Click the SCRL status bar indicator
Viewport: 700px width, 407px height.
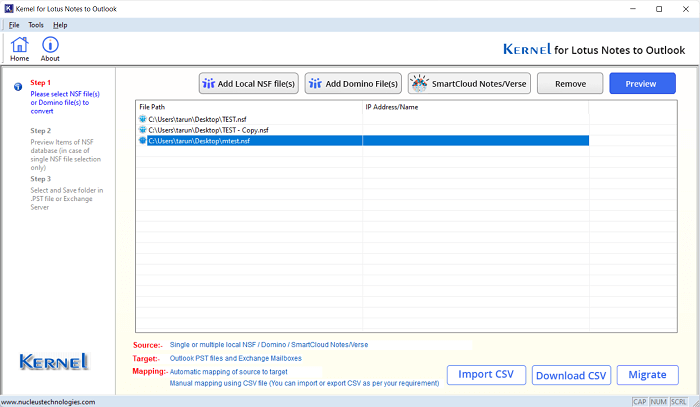[679, 402]
